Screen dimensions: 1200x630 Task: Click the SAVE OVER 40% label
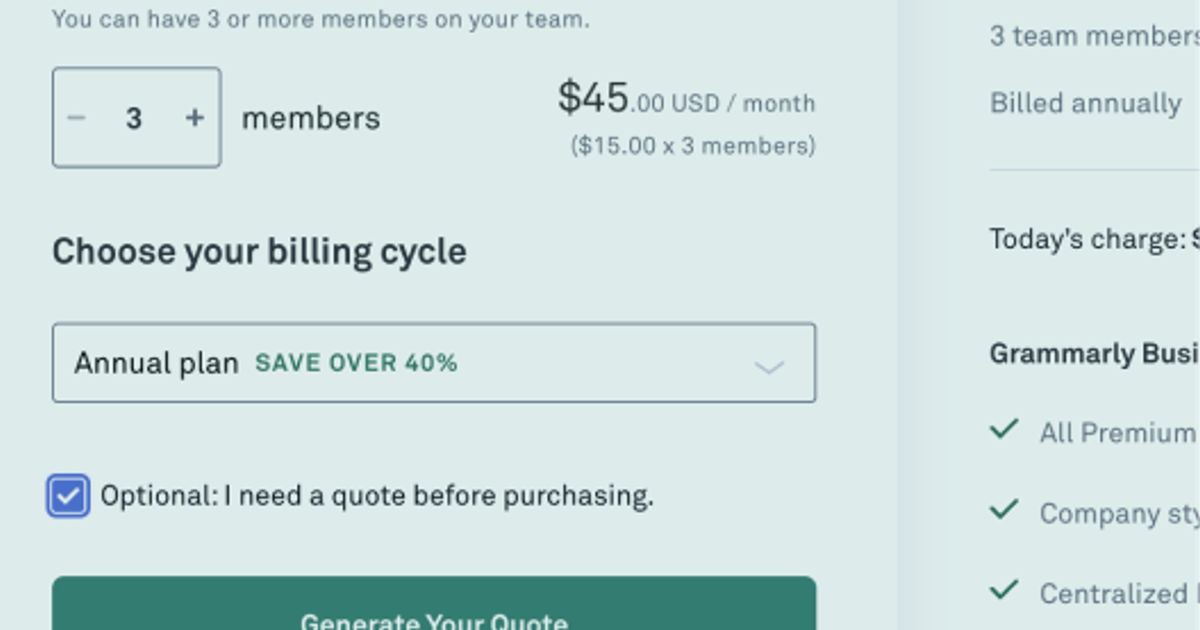(356, 363)
